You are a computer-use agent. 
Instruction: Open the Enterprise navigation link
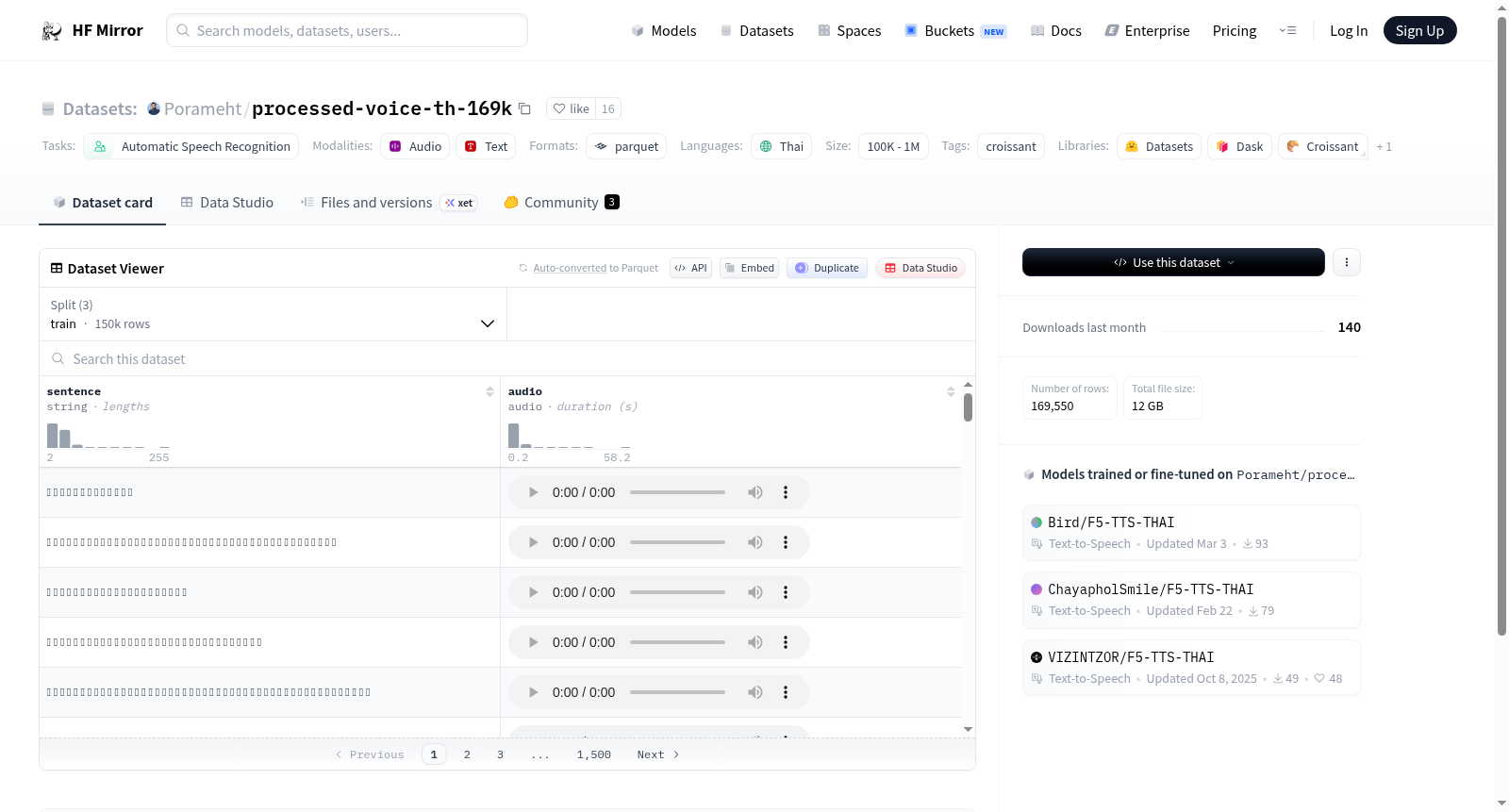click(x=1148, y=31)
